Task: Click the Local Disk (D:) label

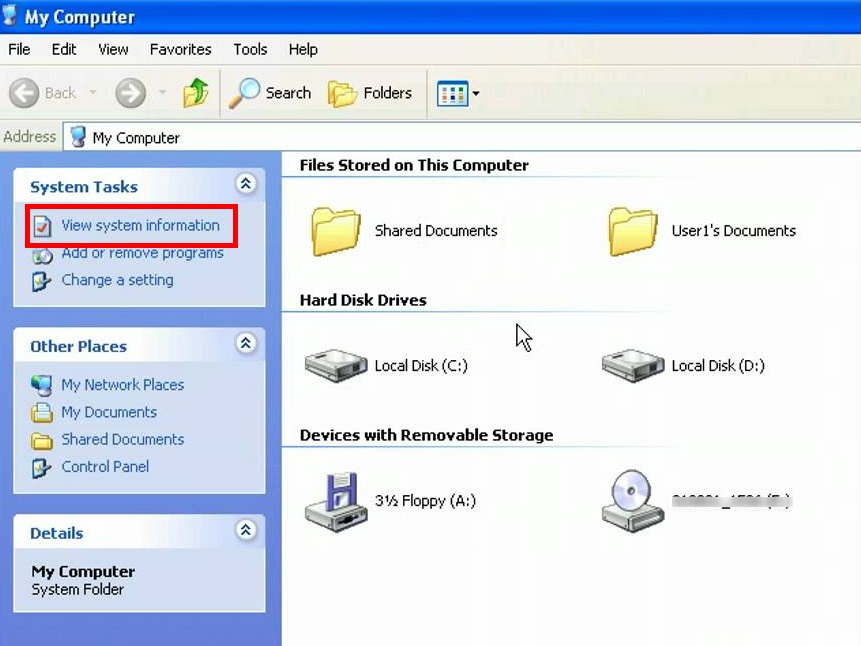Action: (x=718, y=366)
